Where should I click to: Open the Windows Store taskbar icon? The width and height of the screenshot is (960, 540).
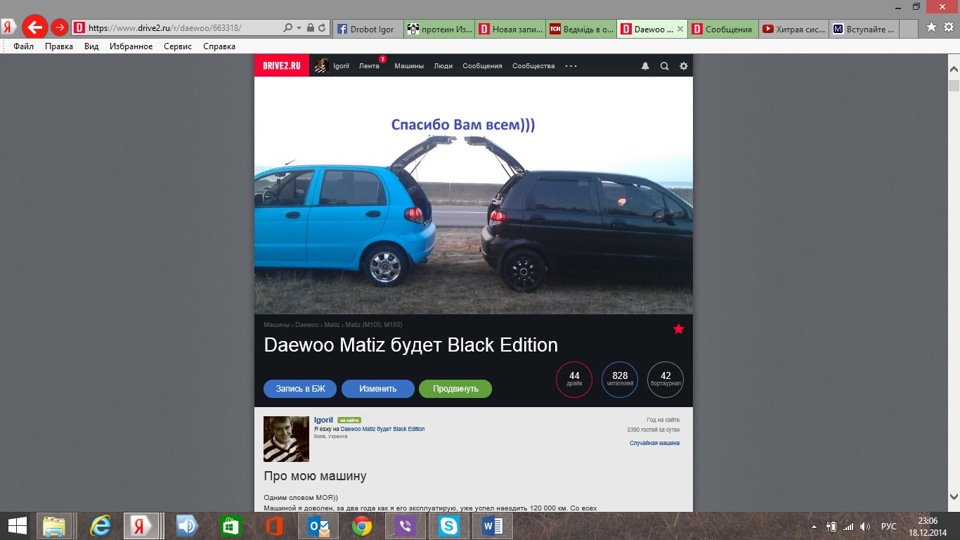(231, 527)
